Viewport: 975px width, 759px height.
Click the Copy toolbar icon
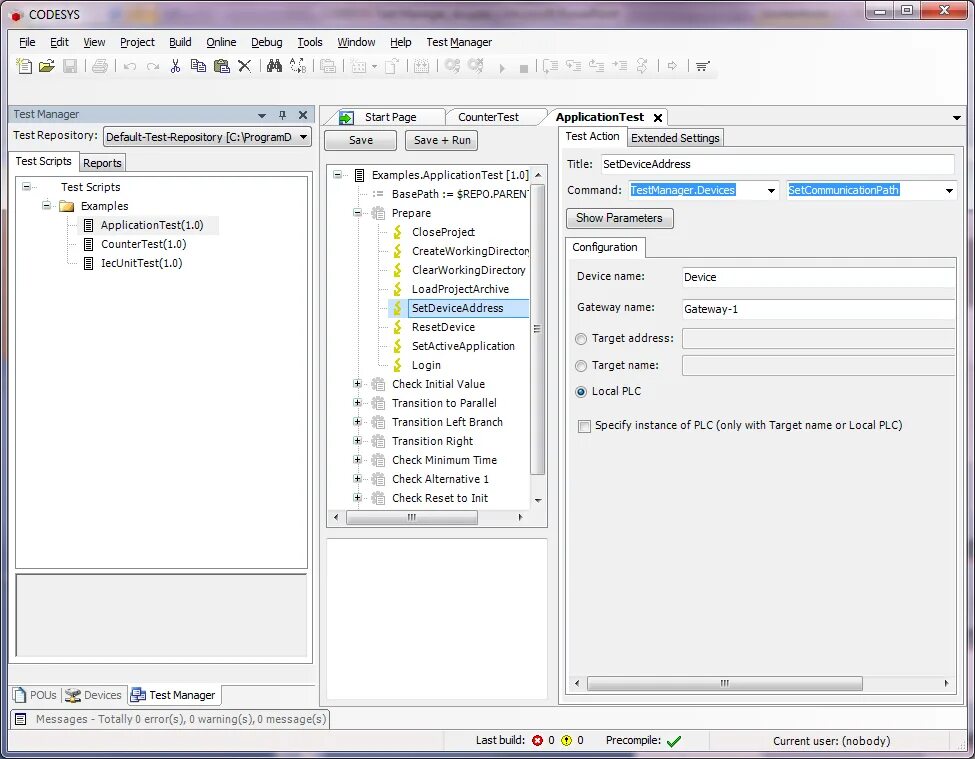(198, 66)
